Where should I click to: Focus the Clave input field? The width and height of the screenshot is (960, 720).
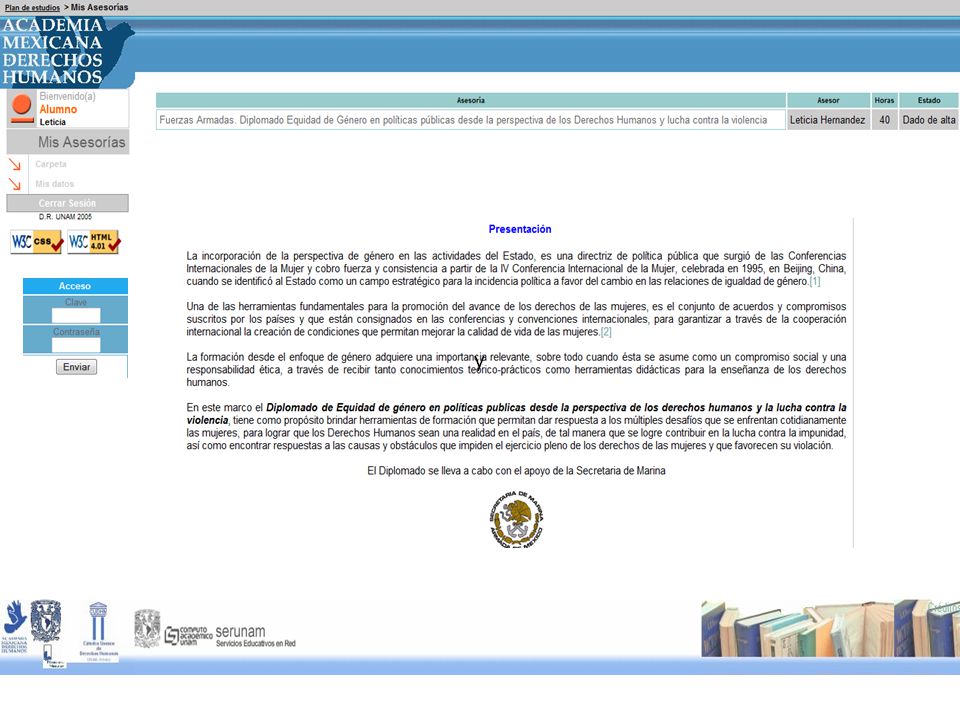coord(76,315)
